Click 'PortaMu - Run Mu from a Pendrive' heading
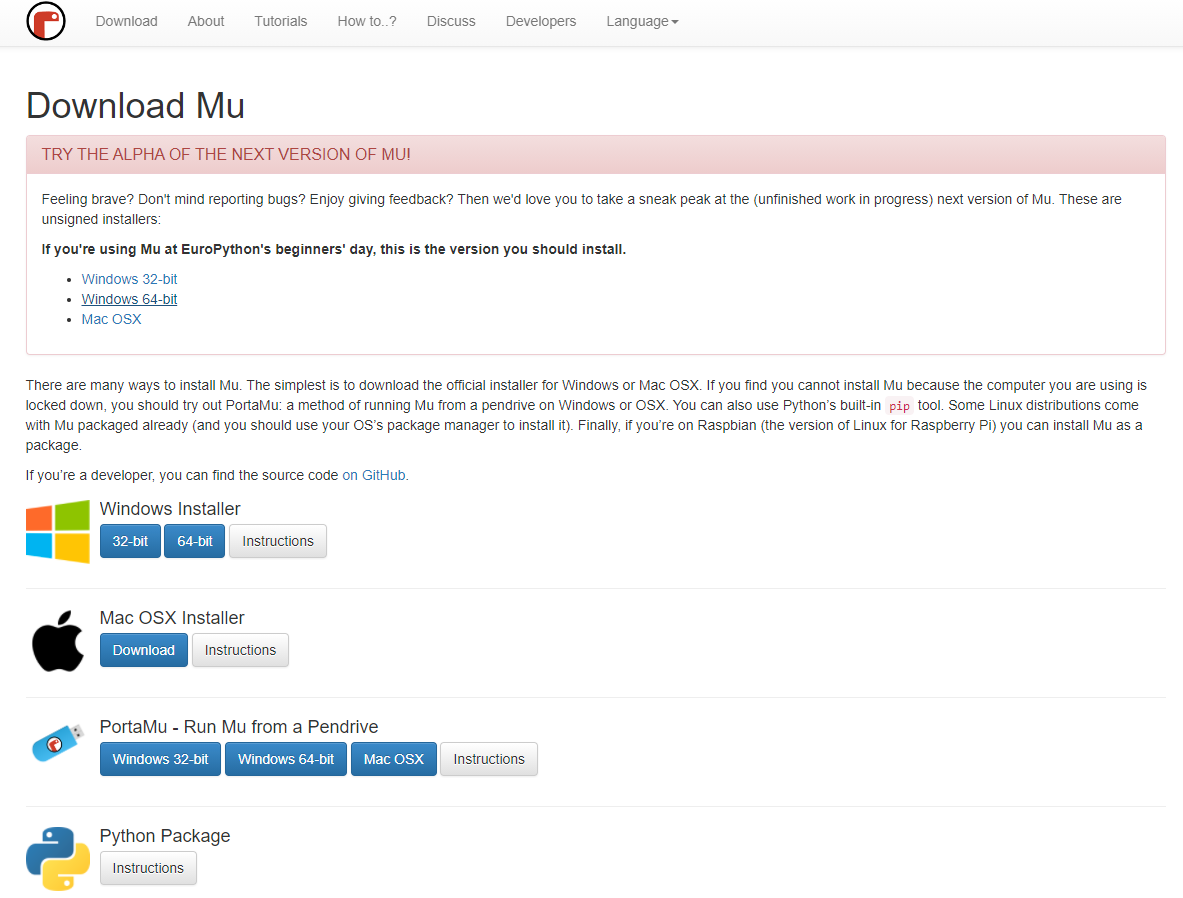 (x=238, y=727)
